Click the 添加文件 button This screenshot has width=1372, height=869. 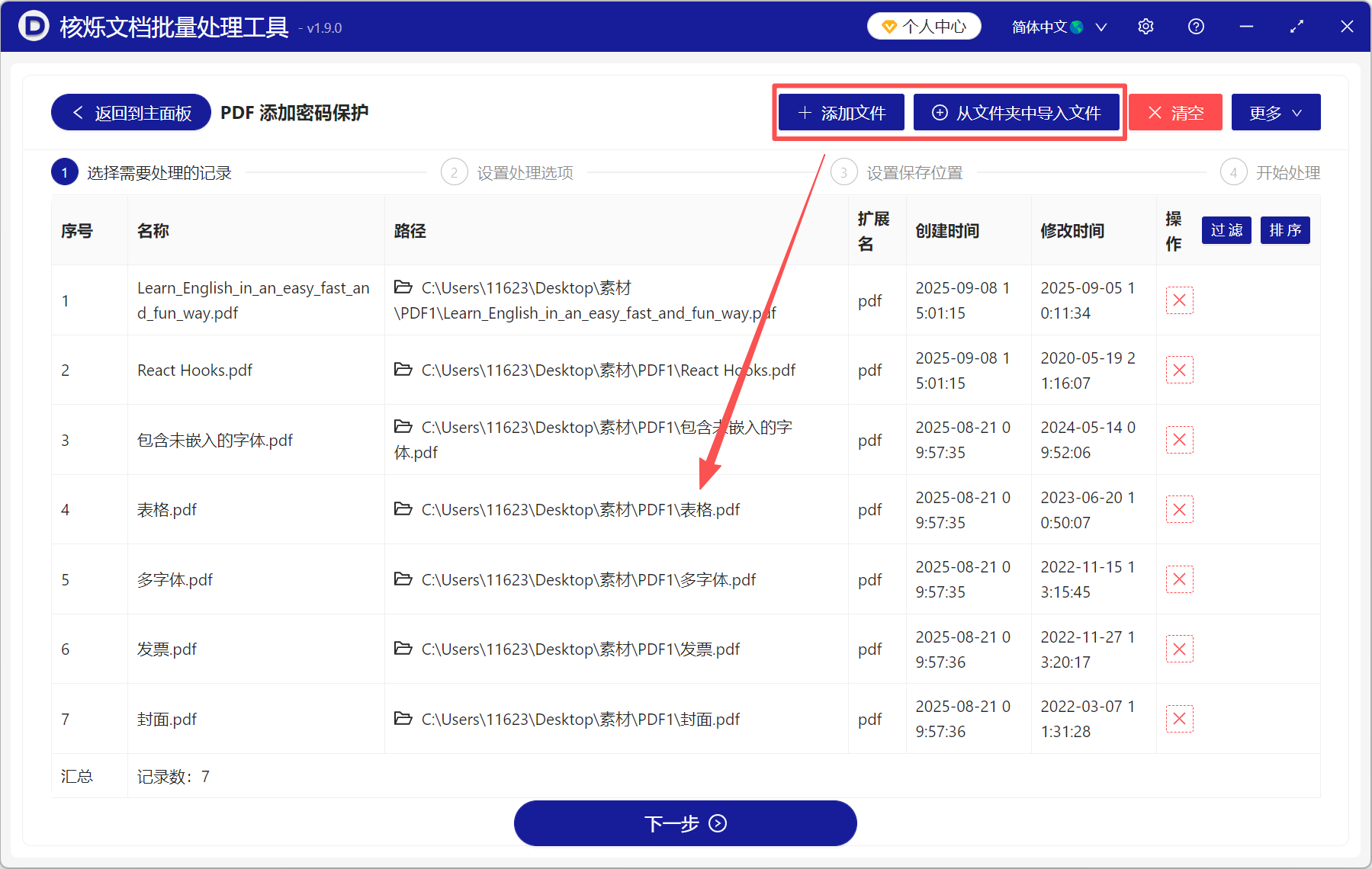point(840,112)
